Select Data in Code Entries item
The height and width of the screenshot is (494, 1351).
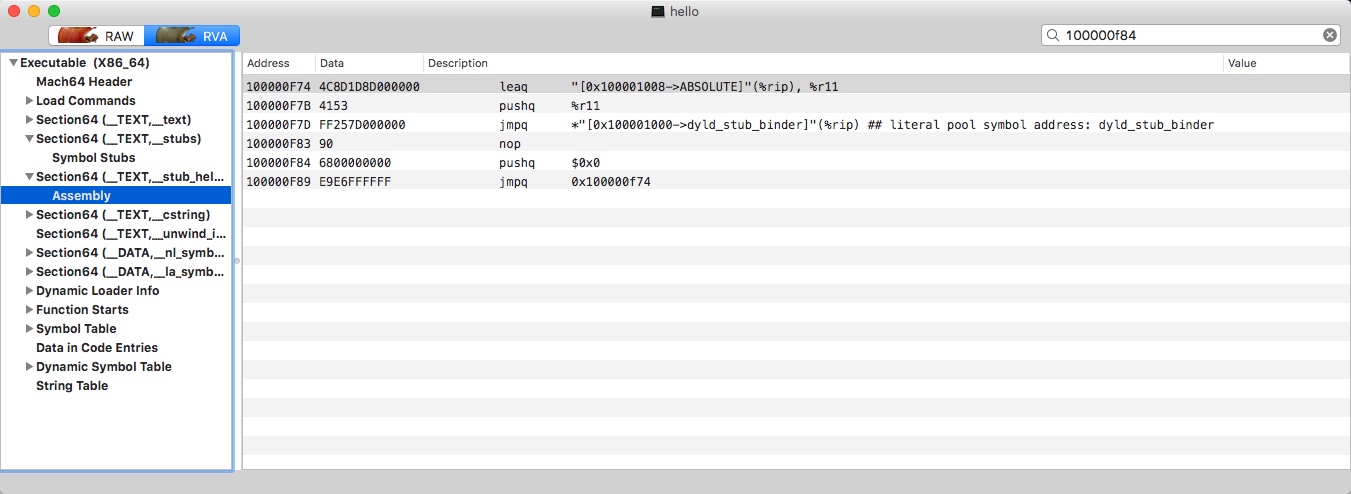click(x=97, y=348)
